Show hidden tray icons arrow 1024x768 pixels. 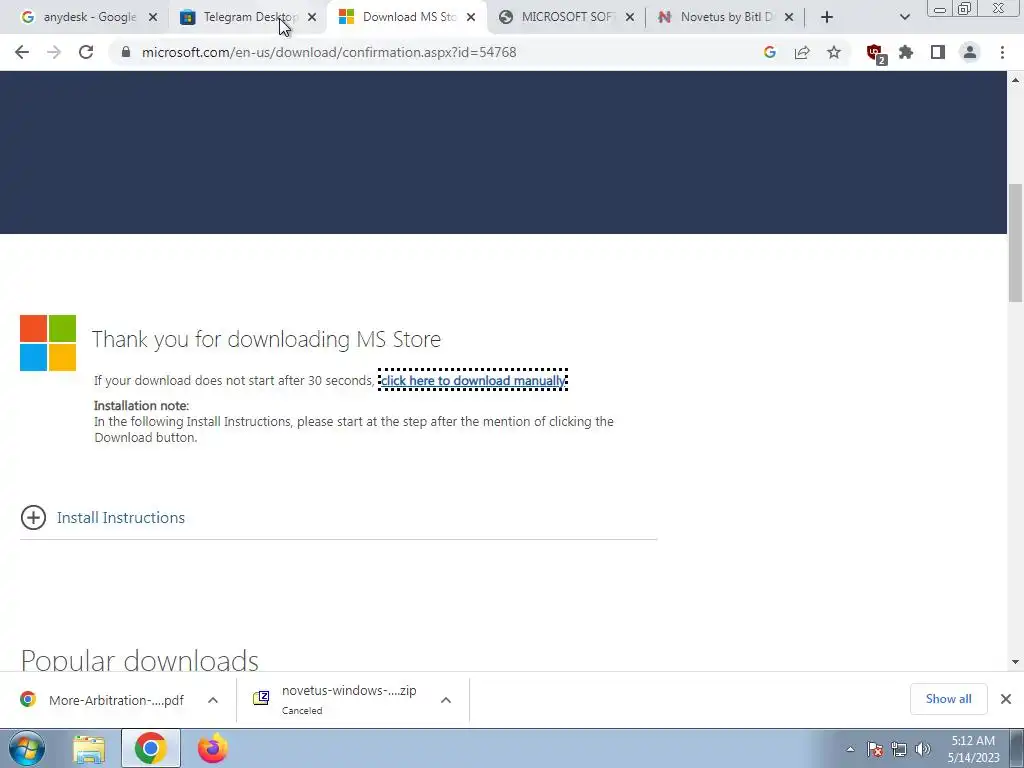point(850,749)
